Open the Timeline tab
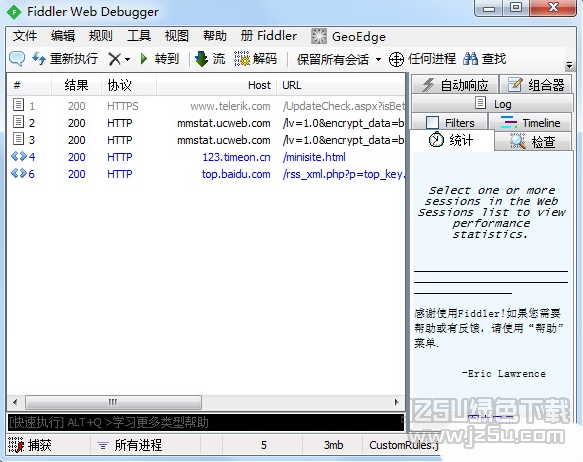The image size is (583, 462). 530,122
